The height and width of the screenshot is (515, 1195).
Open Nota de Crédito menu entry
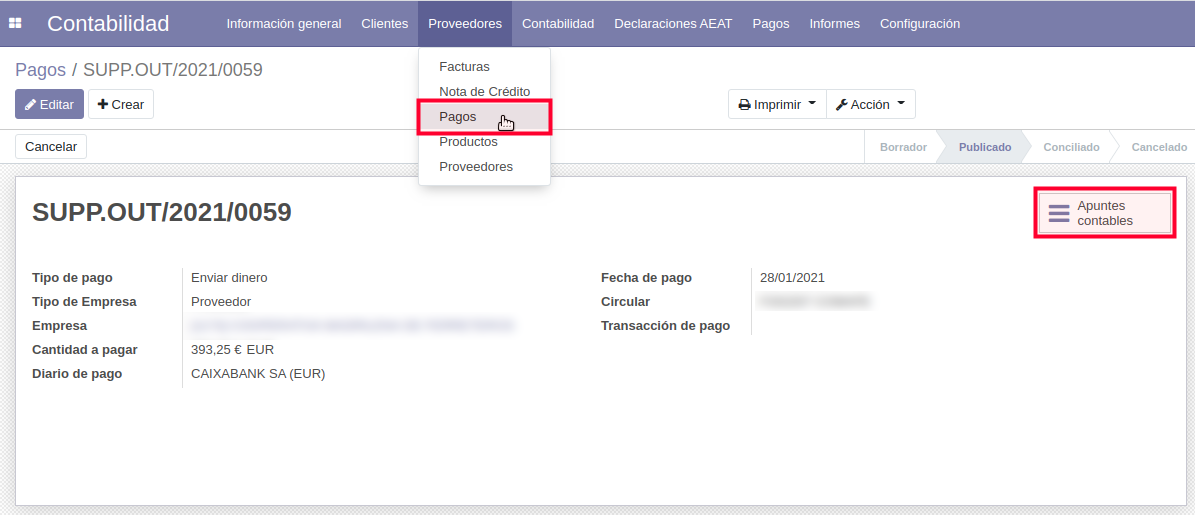[484, 92]
